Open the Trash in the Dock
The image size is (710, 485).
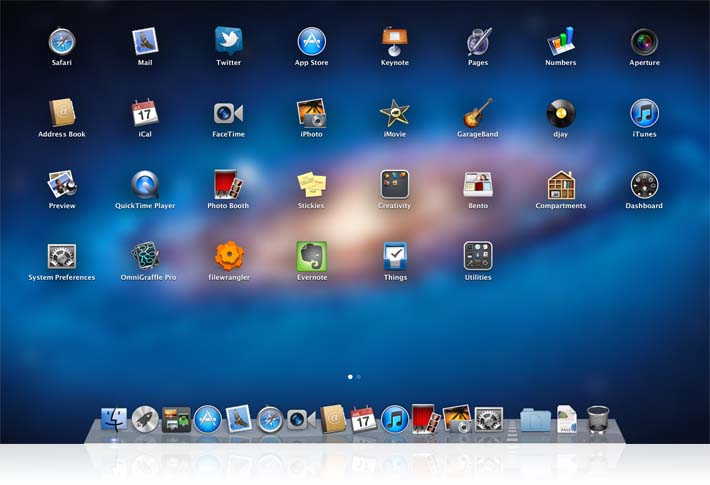click(598, 418)
